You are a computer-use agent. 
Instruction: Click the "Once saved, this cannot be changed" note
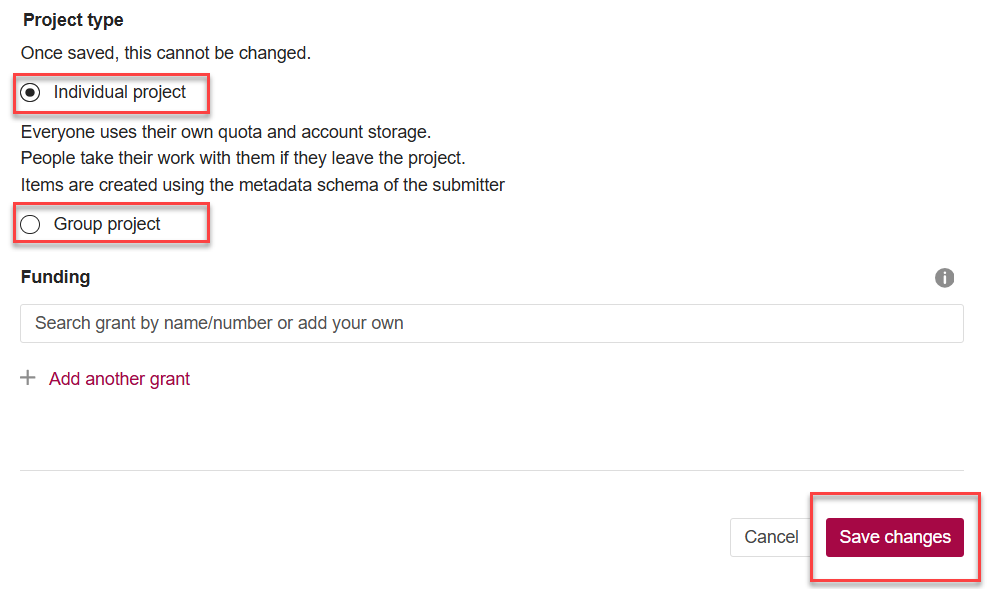(x=166, y=53)
